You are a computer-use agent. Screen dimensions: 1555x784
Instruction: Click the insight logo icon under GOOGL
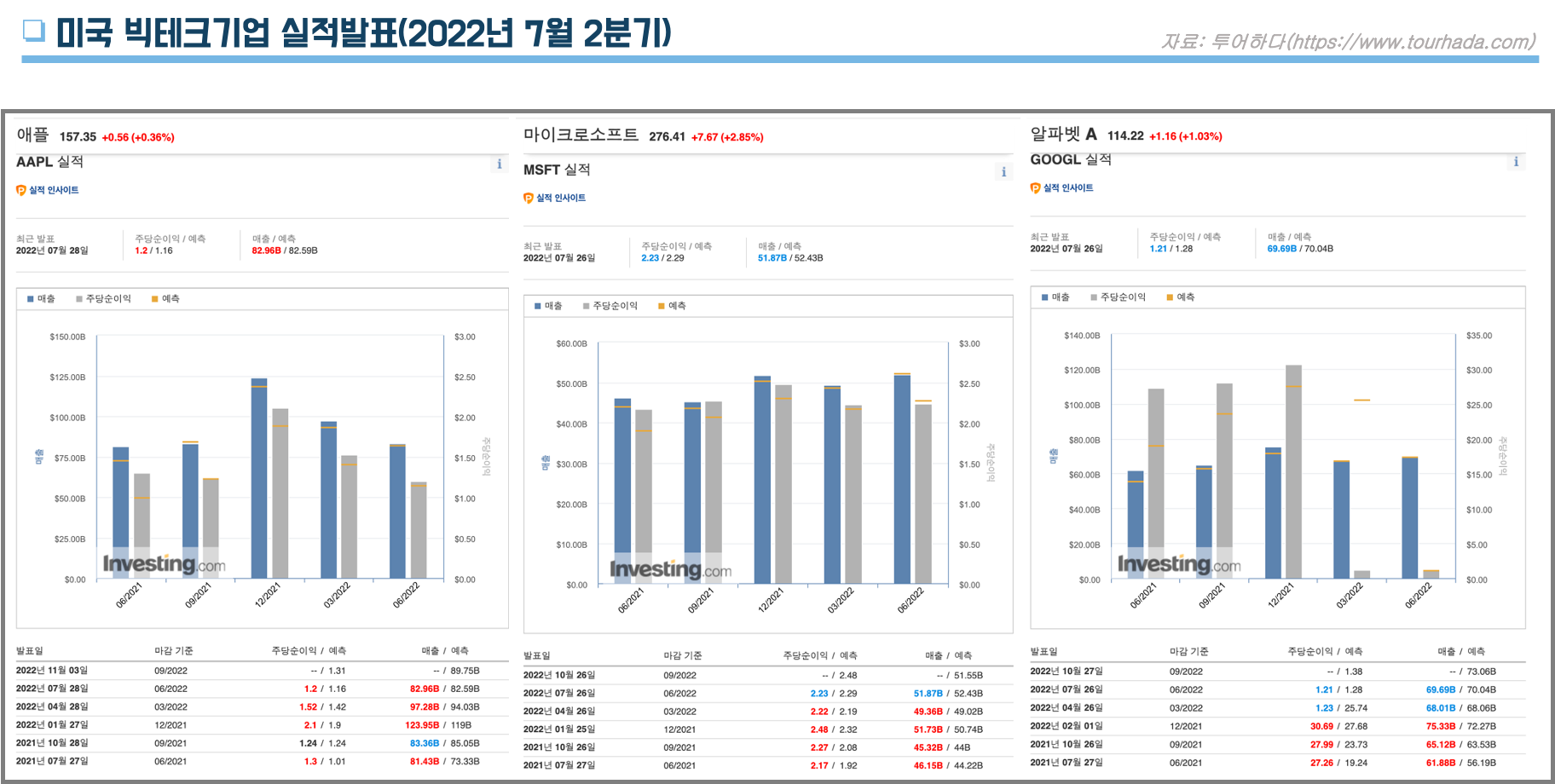[x=1035, y=187]
